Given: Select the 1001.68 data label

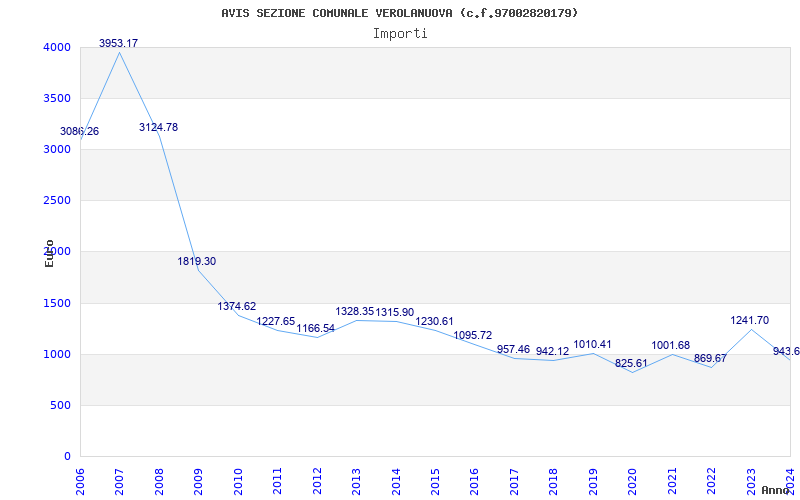Looking at the screenshot, I should pyautogui.click(x=670, y=345).
